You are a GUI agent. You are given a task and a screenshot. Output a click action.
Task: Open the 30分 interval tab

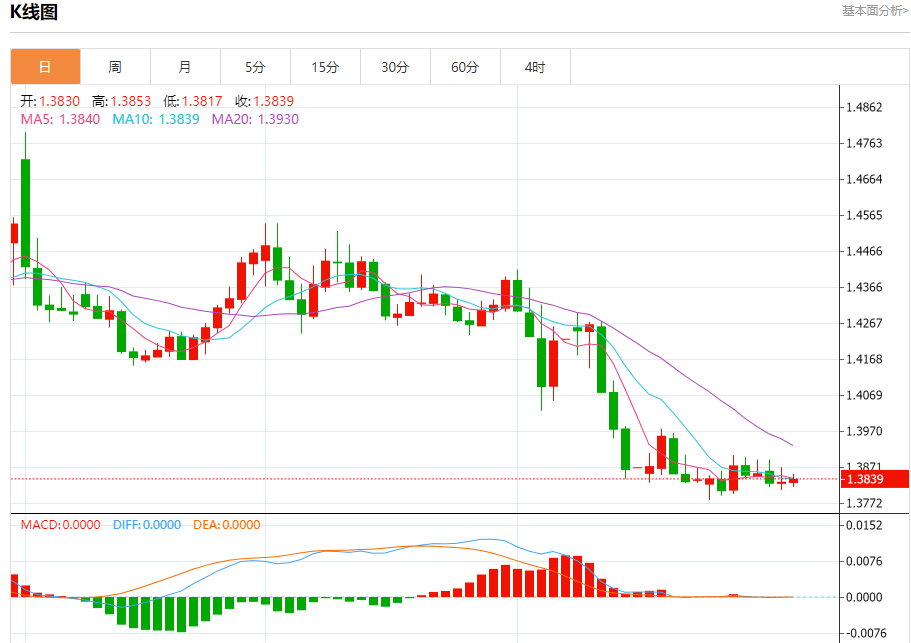coord(395,67)
